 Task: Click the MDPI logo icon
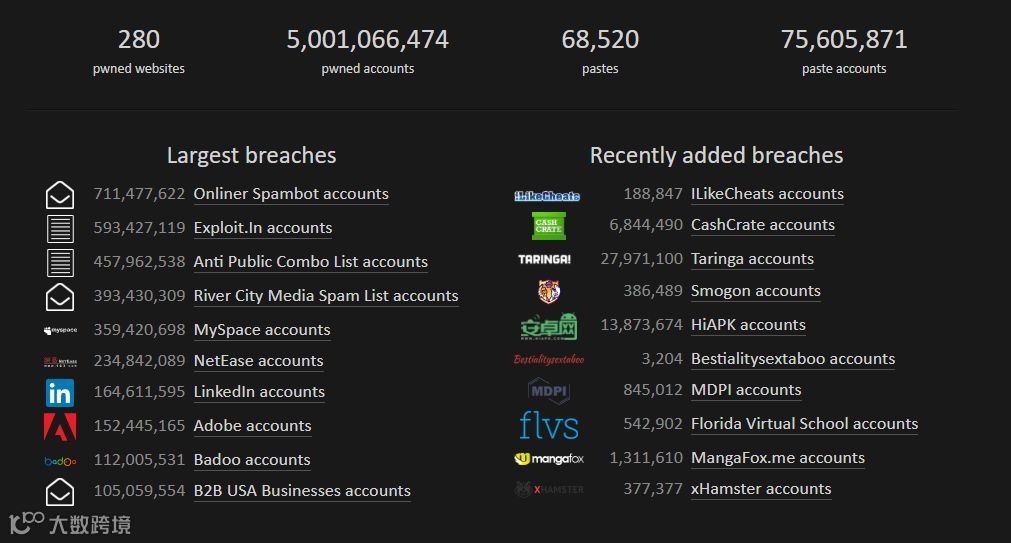(549, 391)
